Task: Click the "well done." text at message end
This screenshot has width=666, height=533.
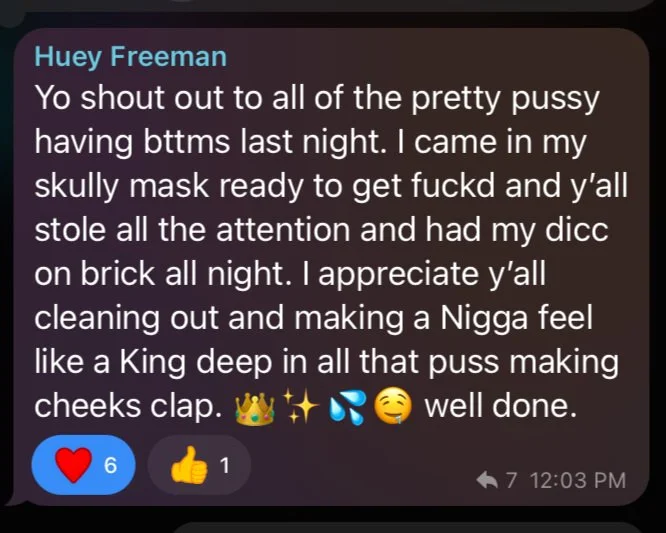Action: pos(501,406)
